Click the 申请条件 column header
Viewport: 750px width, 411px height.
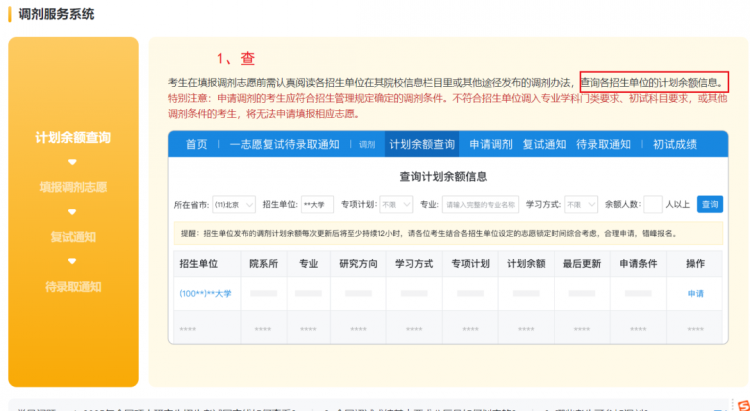(638, 264)
